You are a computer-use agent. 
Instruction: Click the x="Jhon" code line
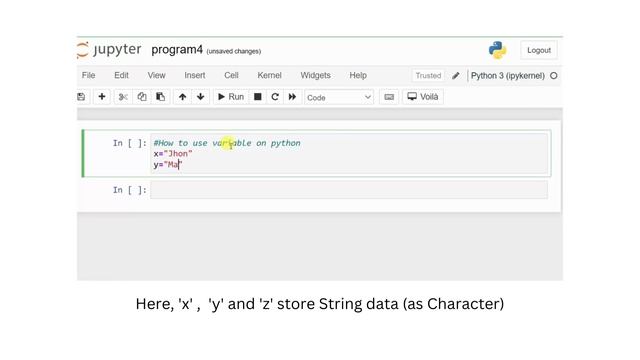click(173, 154)
